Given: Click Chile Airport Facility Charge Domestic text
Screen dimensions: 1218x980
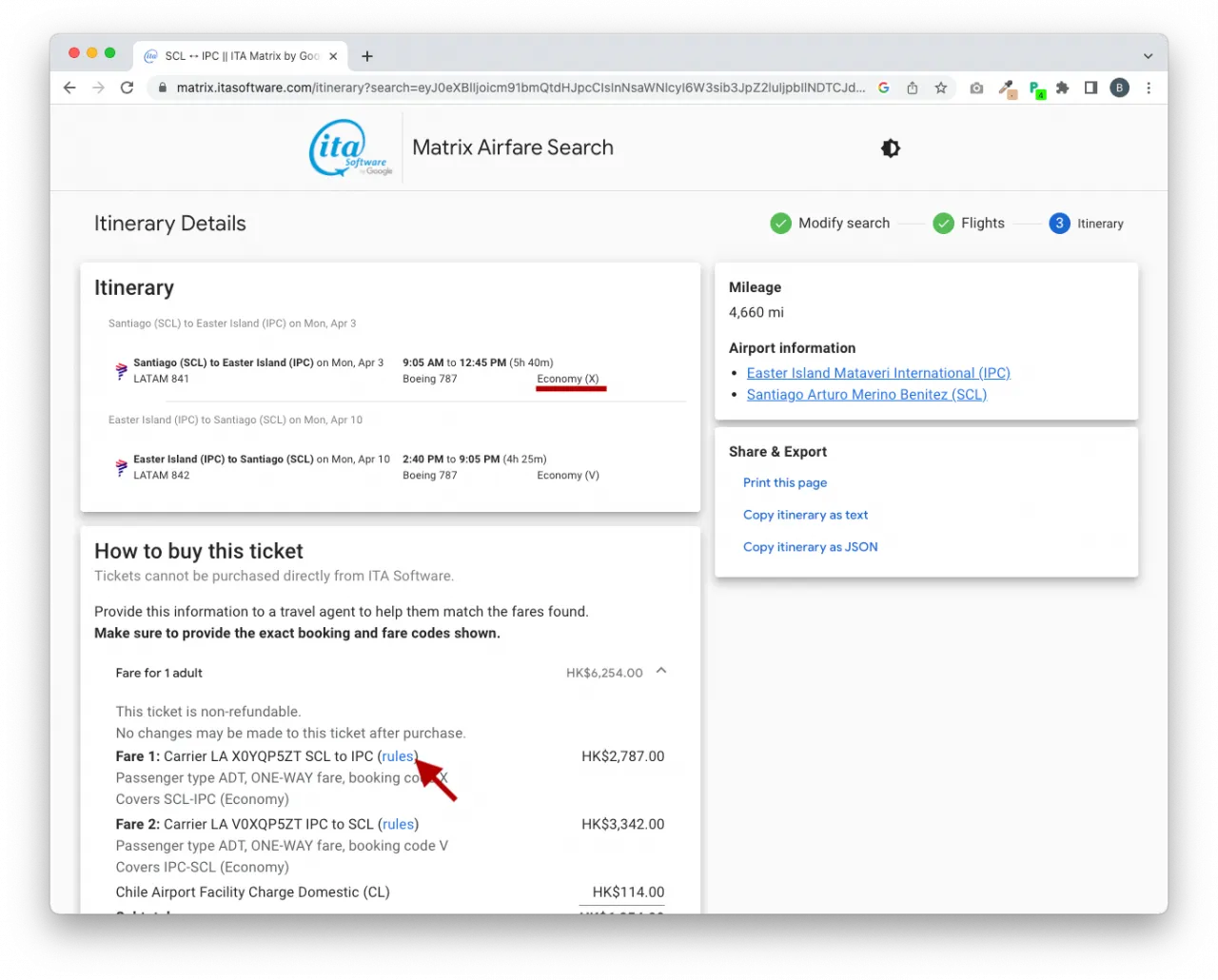Looking at the screenshot, I should pos(253,892).
